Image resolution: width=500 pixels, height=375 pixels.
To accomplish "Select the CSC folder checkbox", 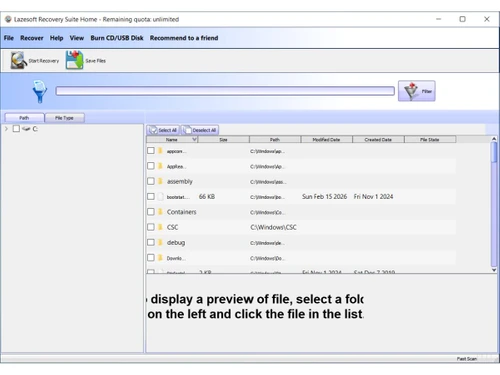I will tap(151, 227).
